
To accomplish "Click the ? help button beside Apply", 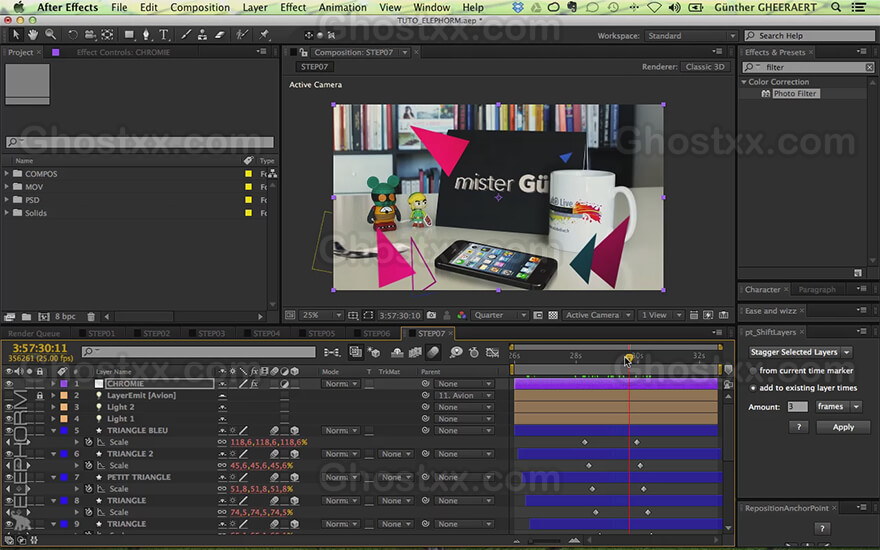I will coord(798,427).
